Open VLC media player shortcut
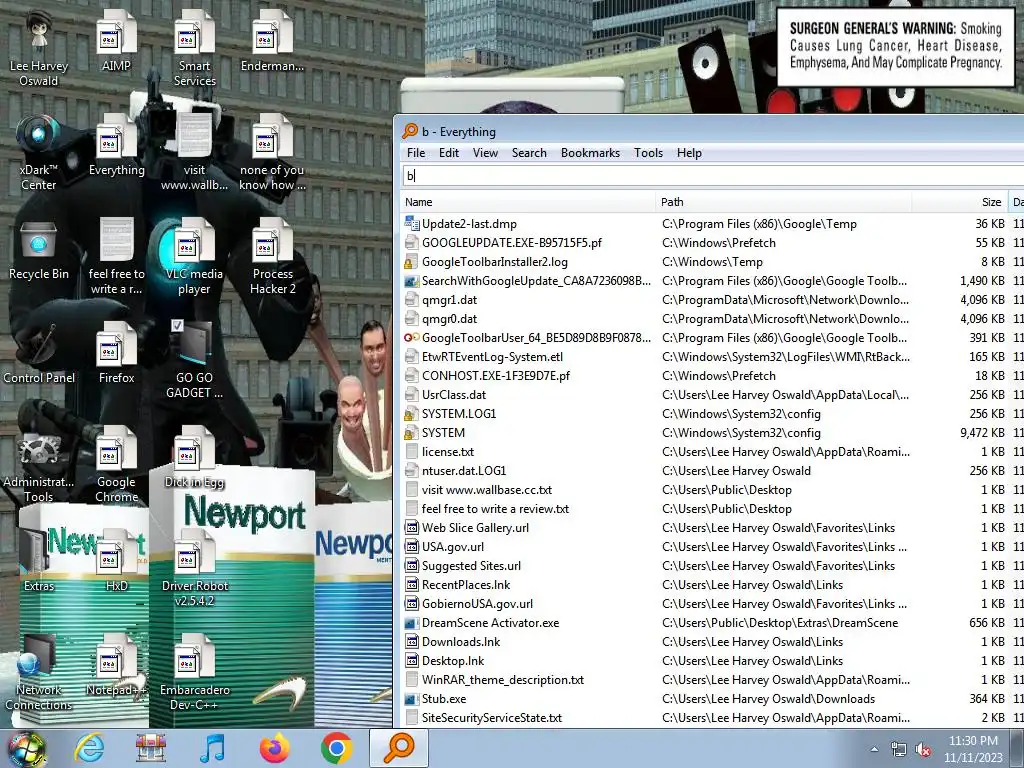 (194, 257)
